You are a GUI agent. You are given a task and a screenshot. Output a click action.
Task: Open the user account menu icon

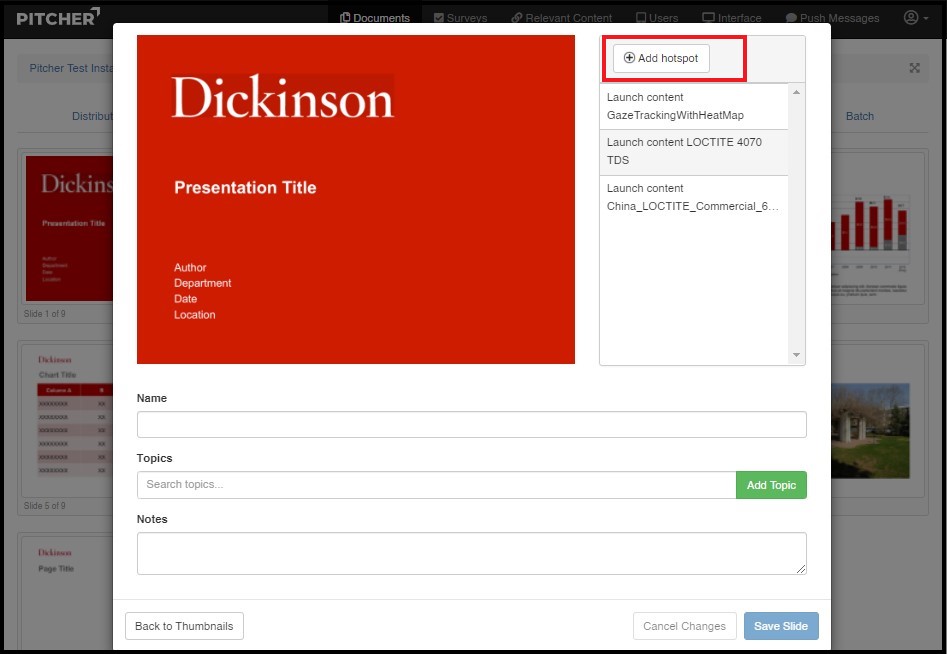point(916,18)
